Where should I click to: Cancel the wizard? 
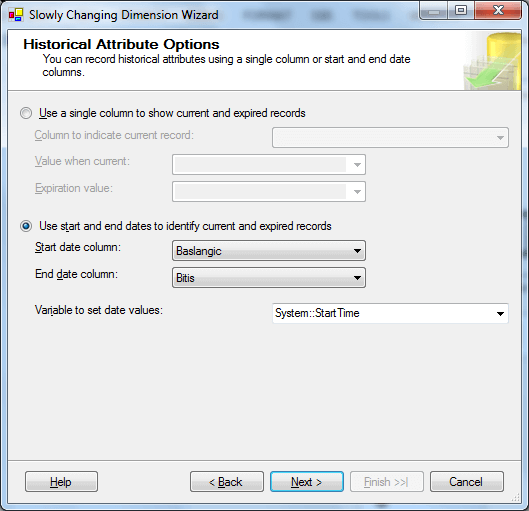coord(467,482)
